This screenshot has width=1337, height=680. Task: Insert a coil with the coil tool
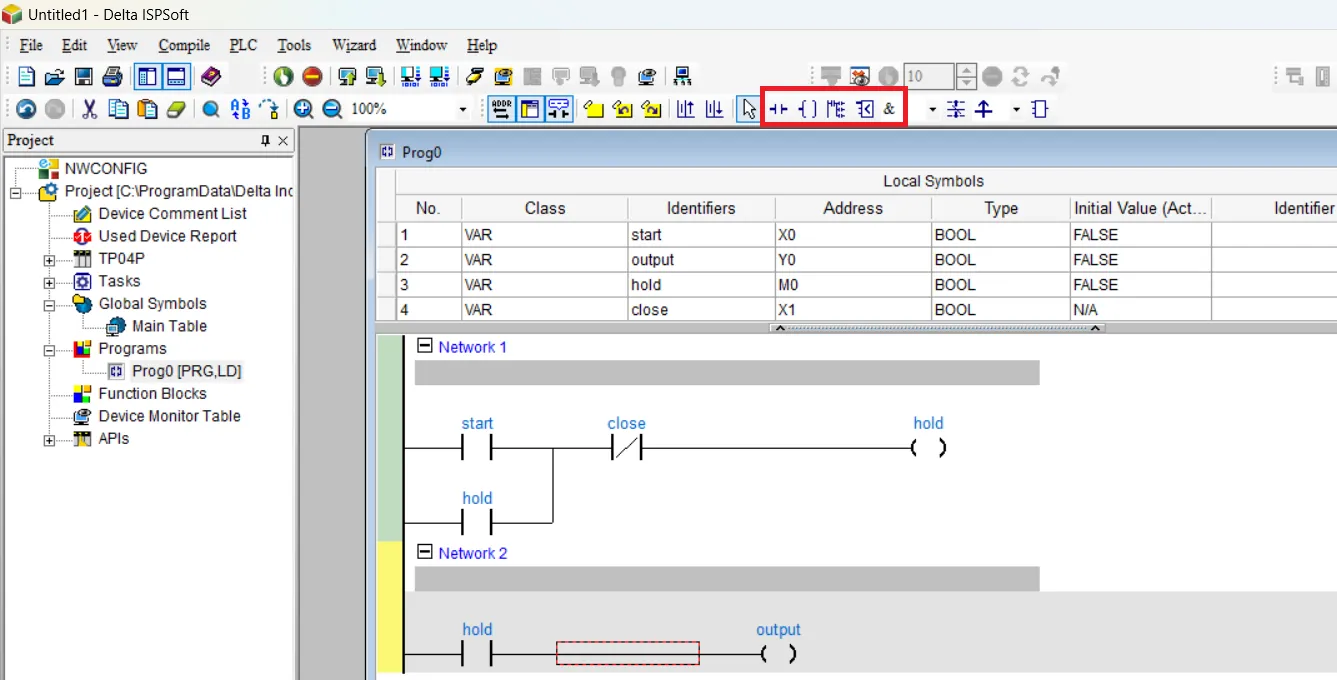click(808, 109)
